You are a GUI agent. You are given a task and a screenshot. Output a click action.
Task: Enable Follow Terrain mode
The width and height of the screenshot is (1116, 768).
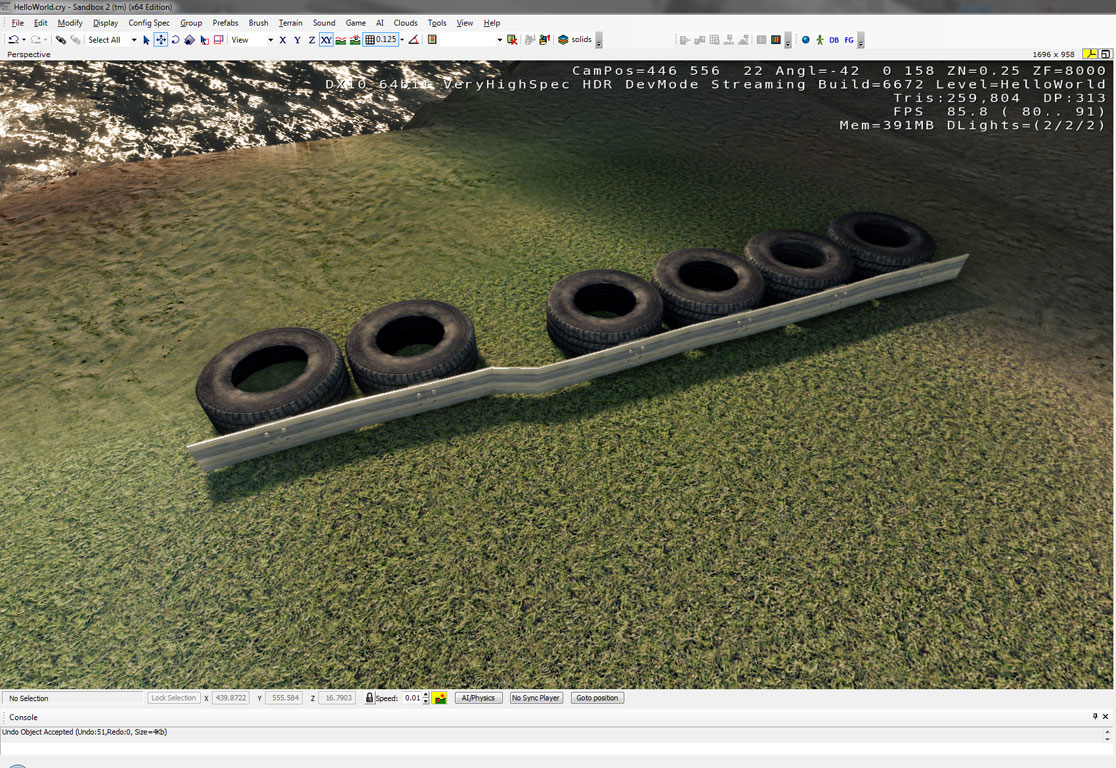[x=341, y=40]
